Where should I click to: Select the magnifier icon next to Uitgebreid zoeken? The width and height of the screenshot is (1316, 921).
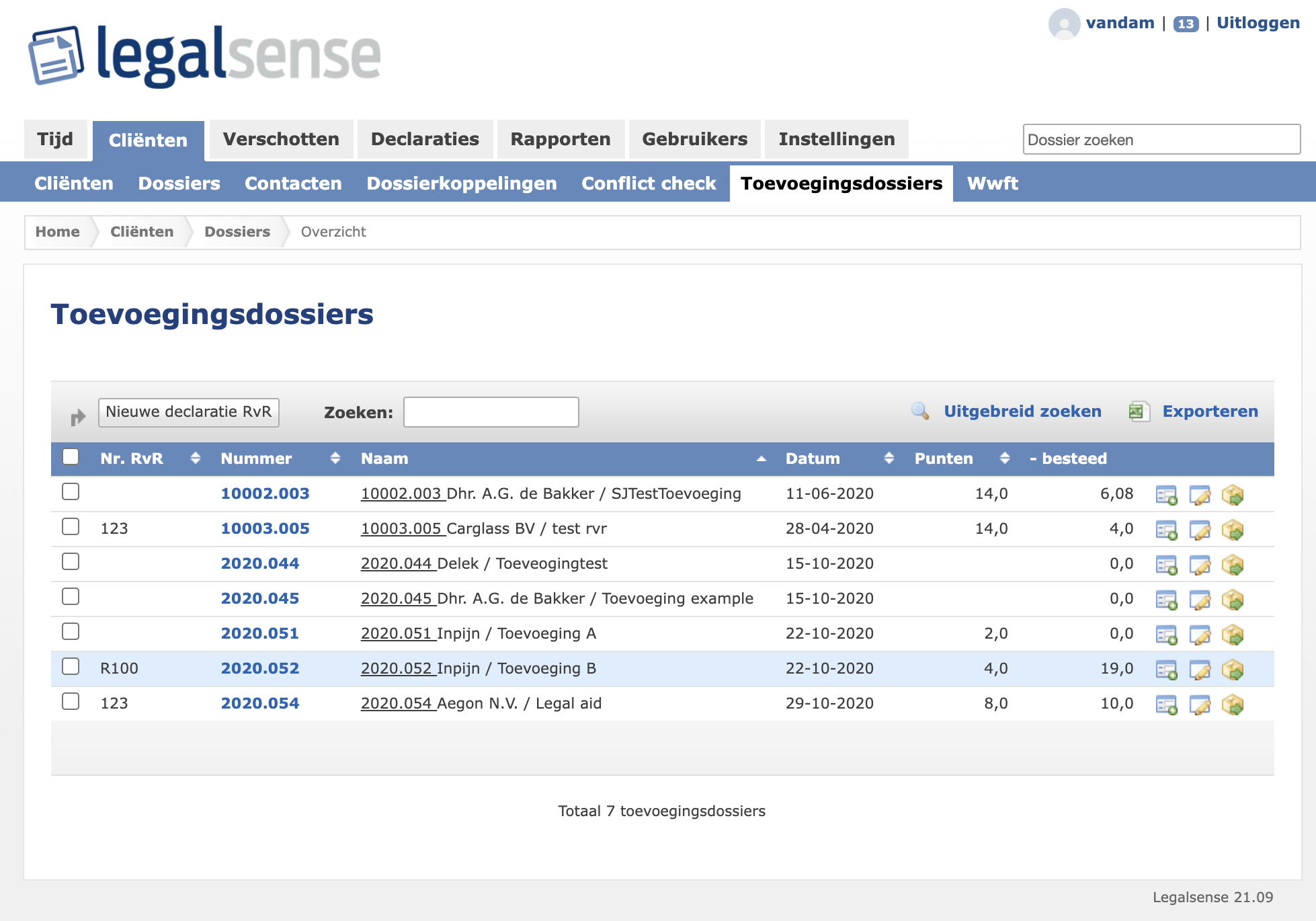pyautogui.click(x=919, y=411)
